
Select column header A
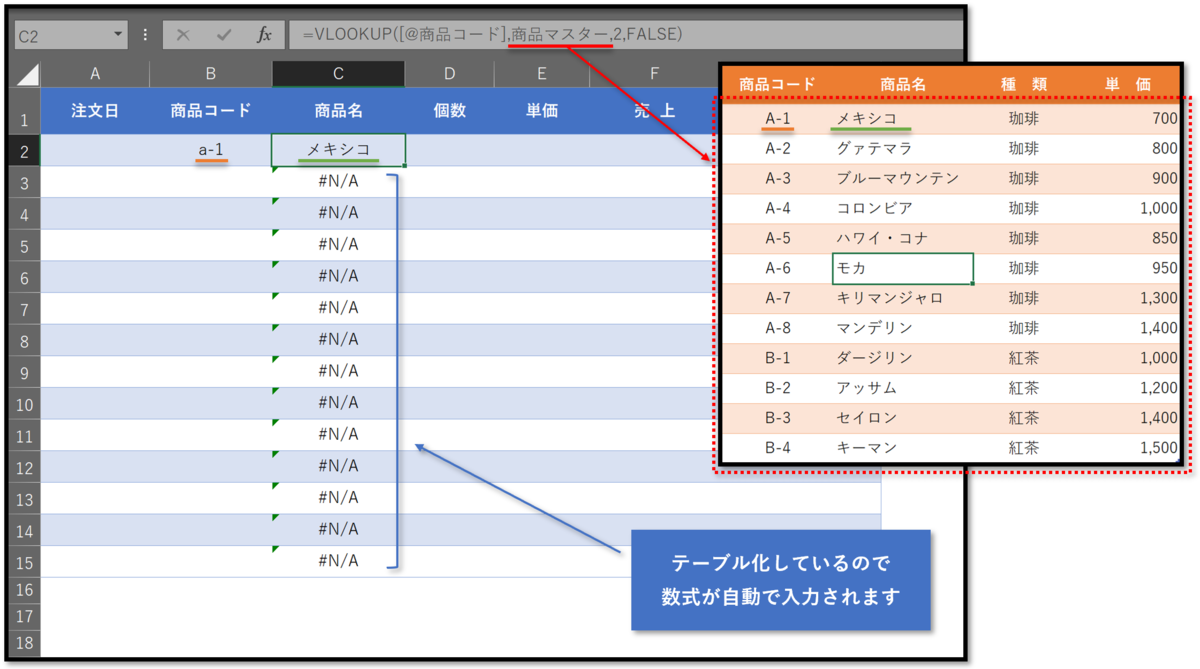click(95, 72)
